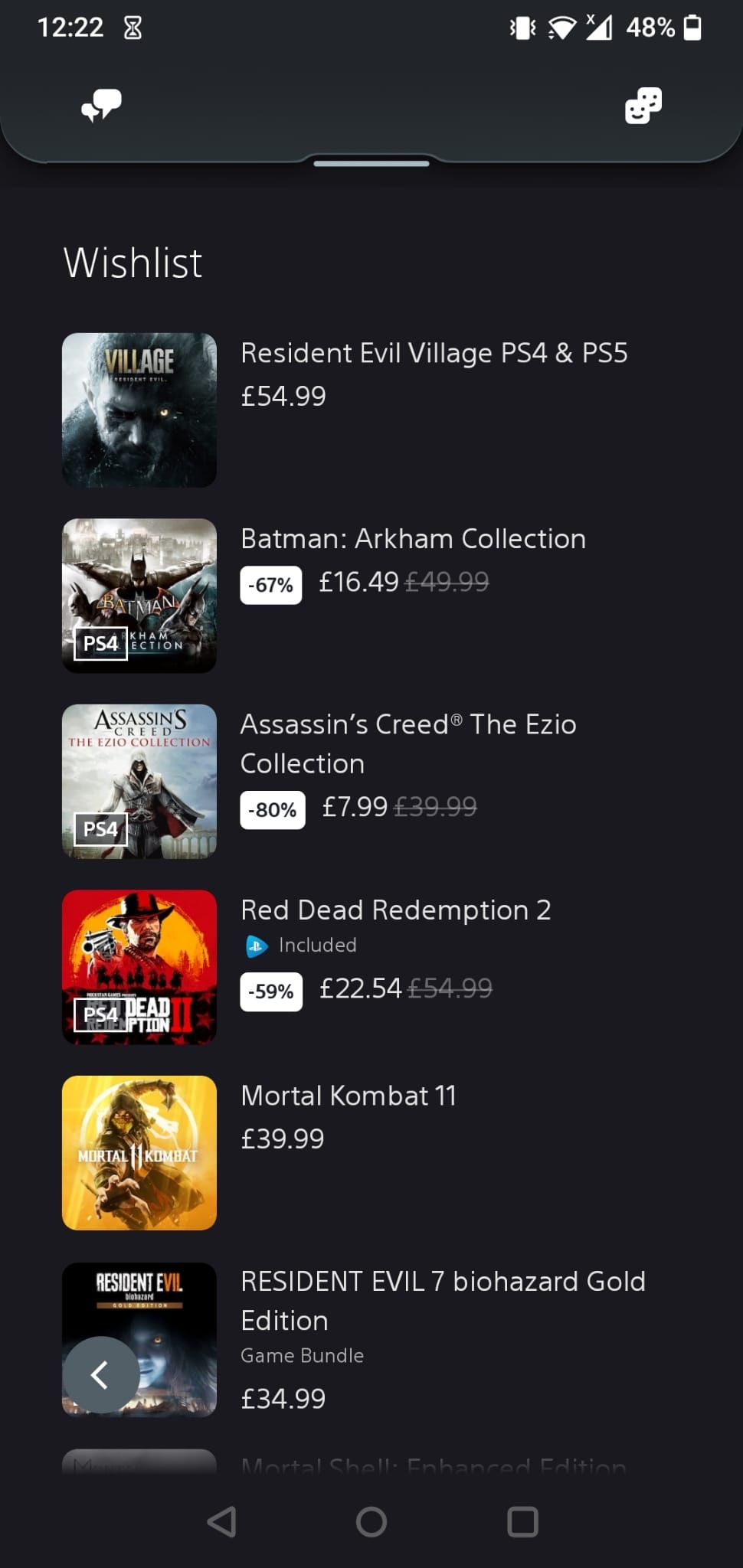Tap the round back arrow button
Image resolution: width=743 pixels, height=1568 pixels.
tap(100, 1375)
